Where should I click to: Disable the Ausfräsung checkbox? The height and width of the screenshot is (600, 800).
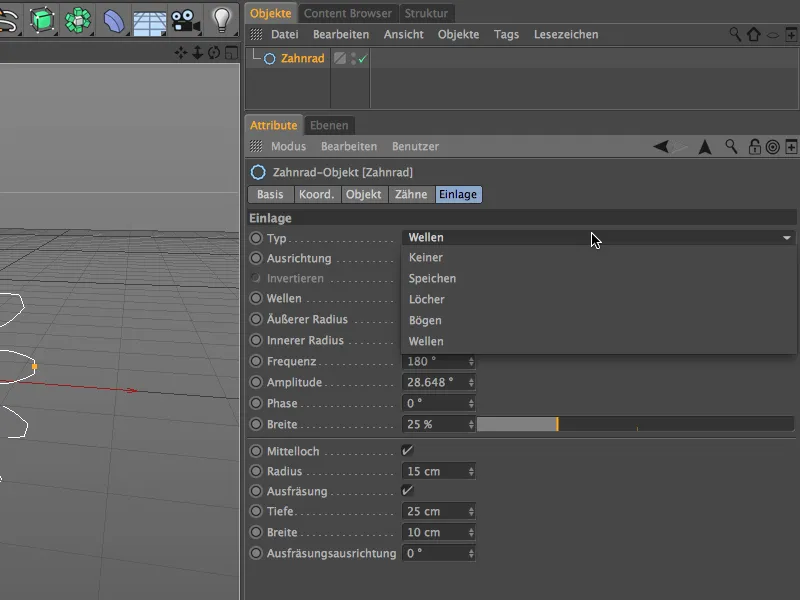coord(407,491)
